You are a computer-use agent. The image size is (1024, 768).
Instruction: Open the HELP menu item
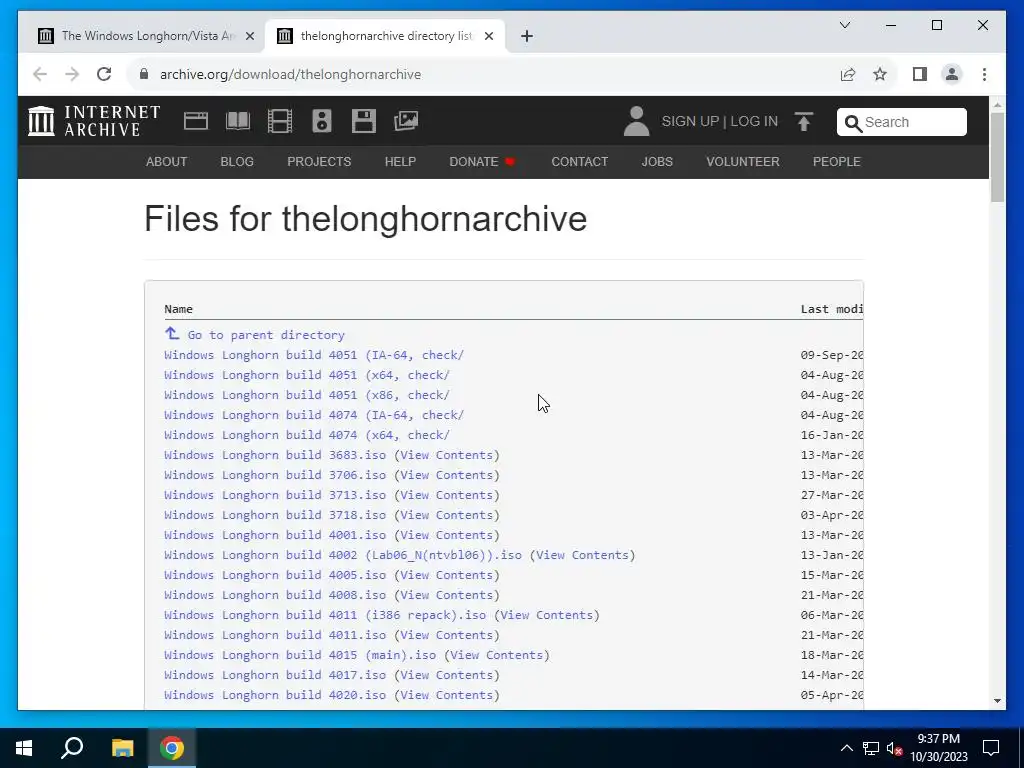click(x=400, y=162)
